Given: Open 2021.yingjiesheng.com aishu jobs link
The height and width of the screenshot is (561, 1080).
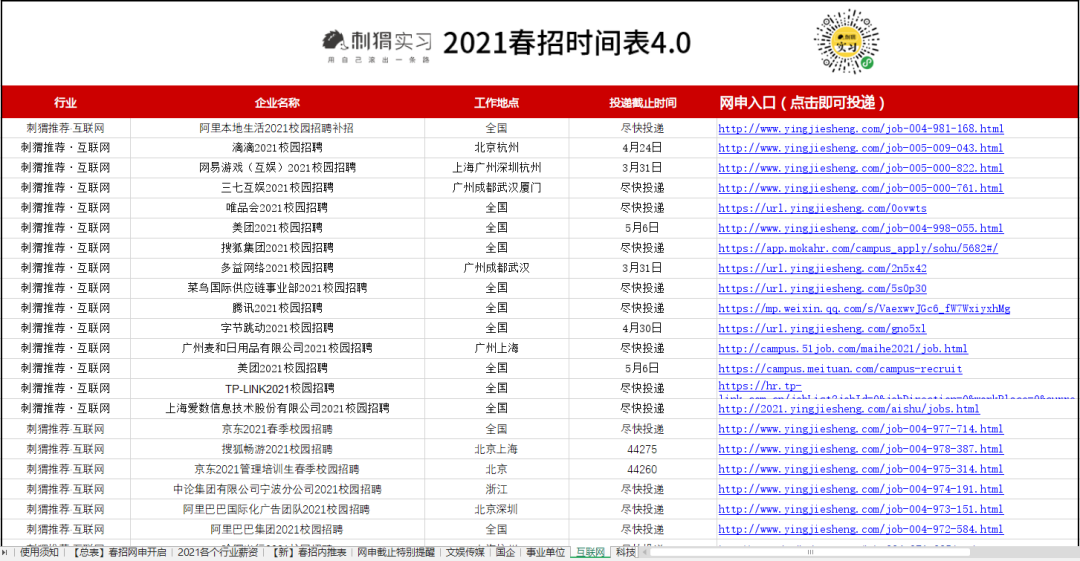Looking at the screenshot, I should pyautogui.click(x=849, y=408).
